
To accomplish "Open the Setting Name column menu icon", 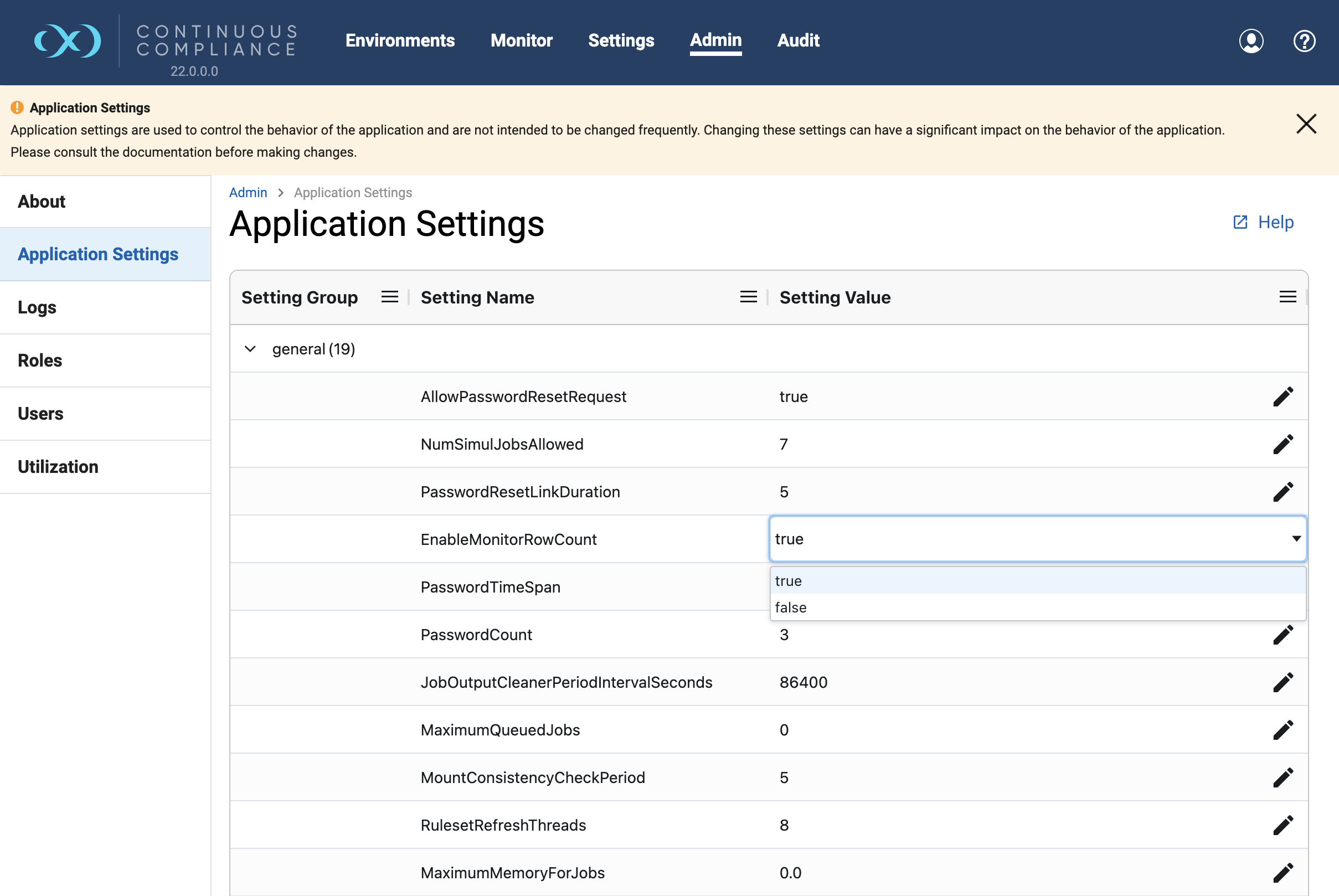I will pos(748,297).
